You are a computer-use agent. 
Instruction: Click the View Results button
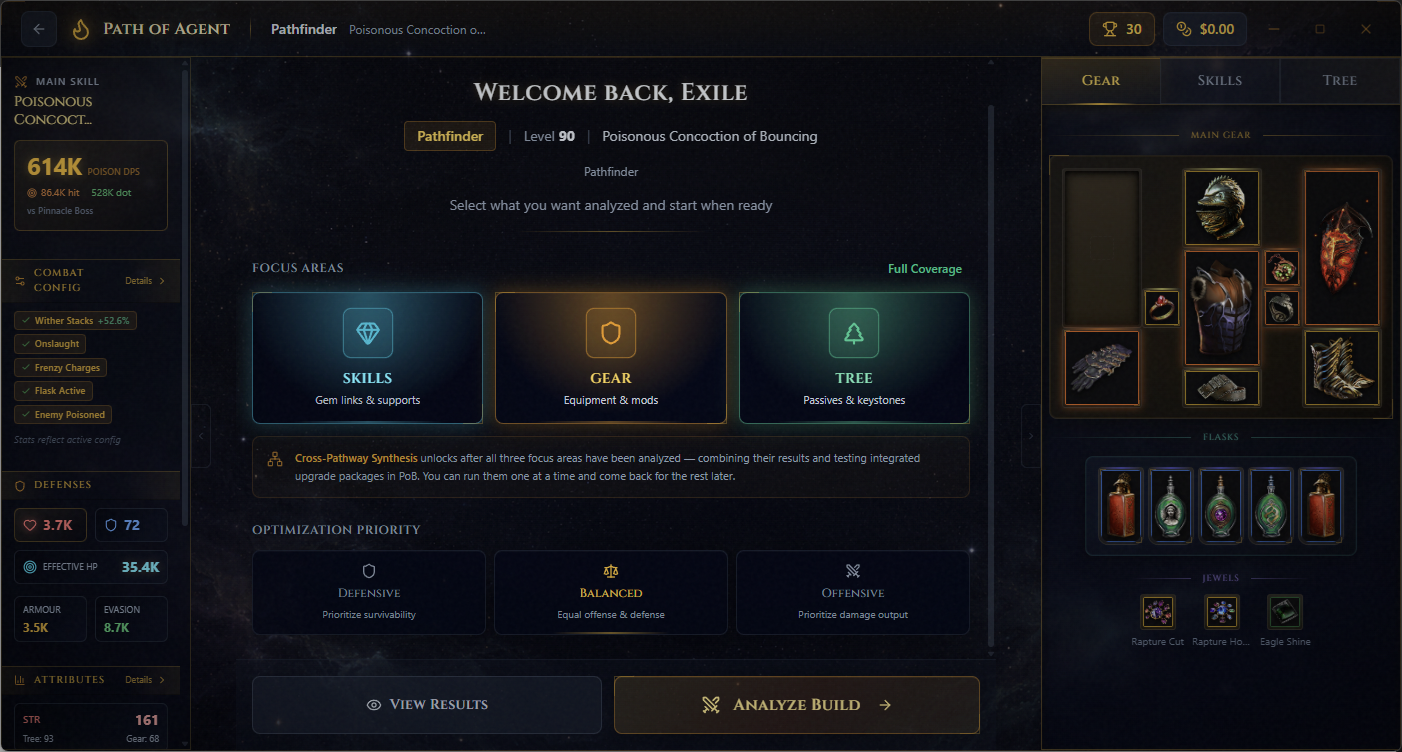point(427,705)
